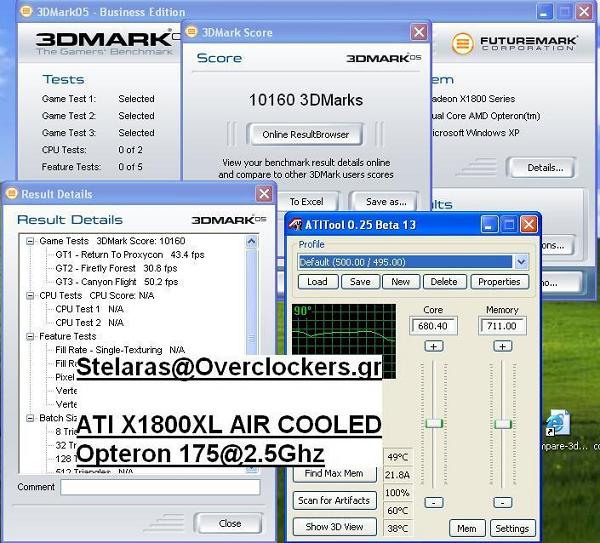Click 'Game Test 1: Selected' in 3DMark05
The image size is (600, 543).
[x=98, y=99]
